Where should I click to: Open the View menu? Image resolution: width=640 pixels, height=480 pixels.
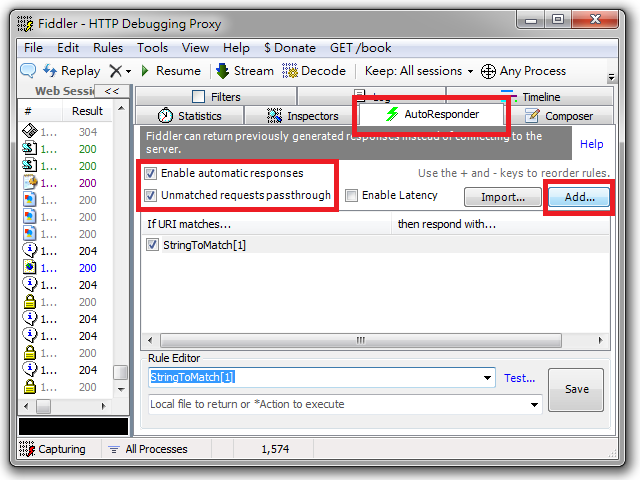pos(195,48)
